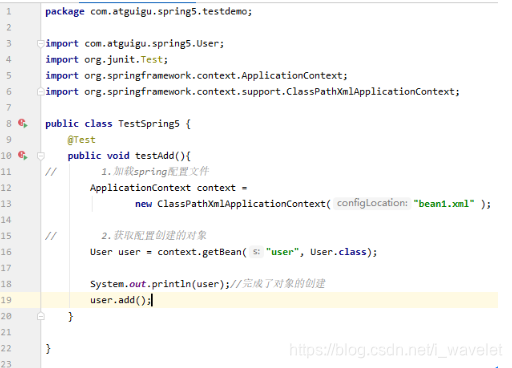This screenshot has height=368, width=512.
Task: Click user.add() on line 19
Action: [118, 300]
